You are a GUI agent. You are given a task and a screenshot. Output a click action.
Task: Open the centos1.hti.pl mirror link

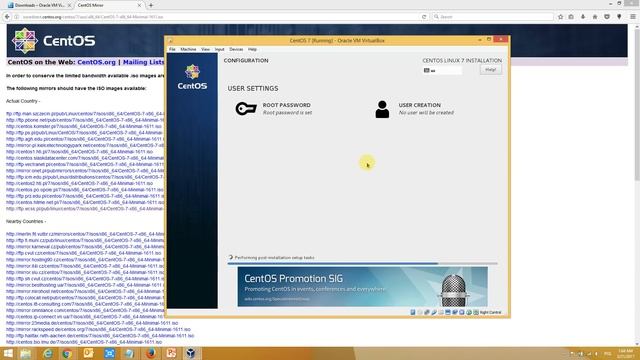[x=79, y=151]
